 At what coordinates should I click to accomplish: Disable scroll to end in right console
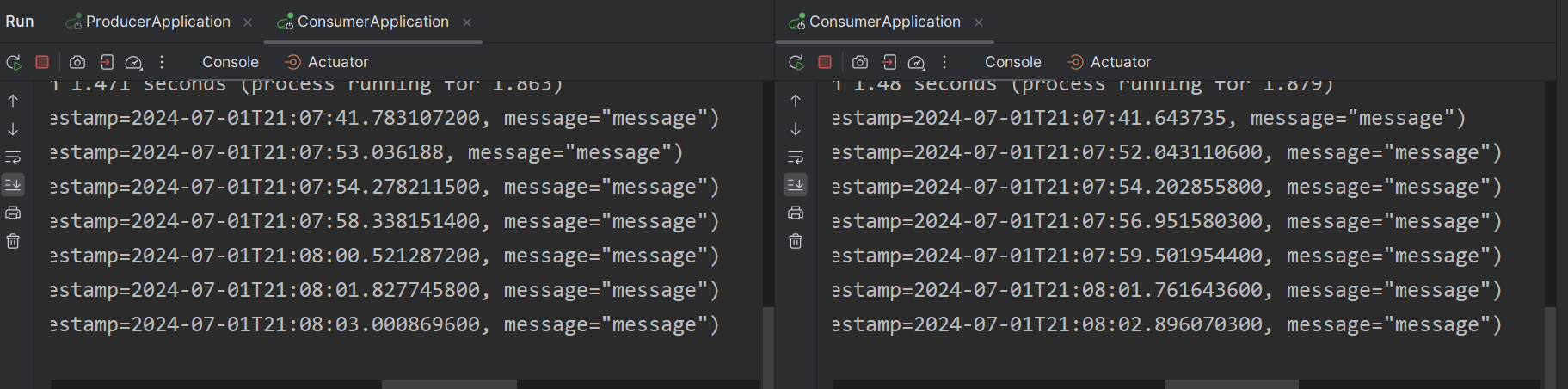[796, 184]
